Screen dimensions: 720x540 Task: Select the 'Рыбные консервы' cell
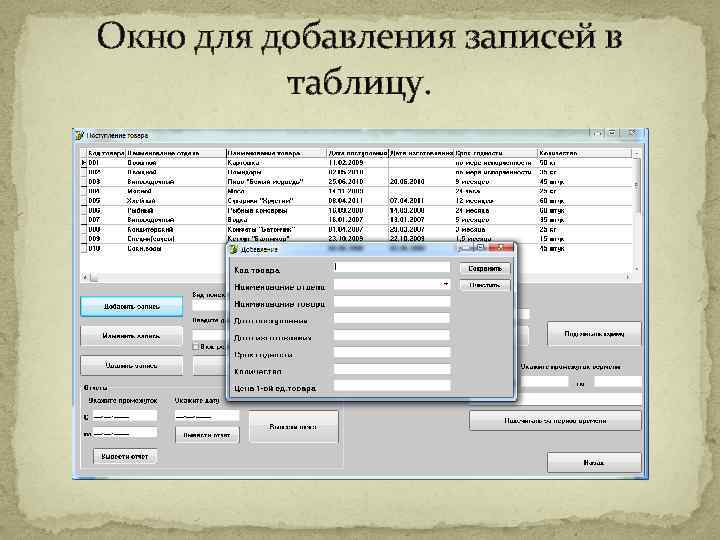(x=276, y=210)
